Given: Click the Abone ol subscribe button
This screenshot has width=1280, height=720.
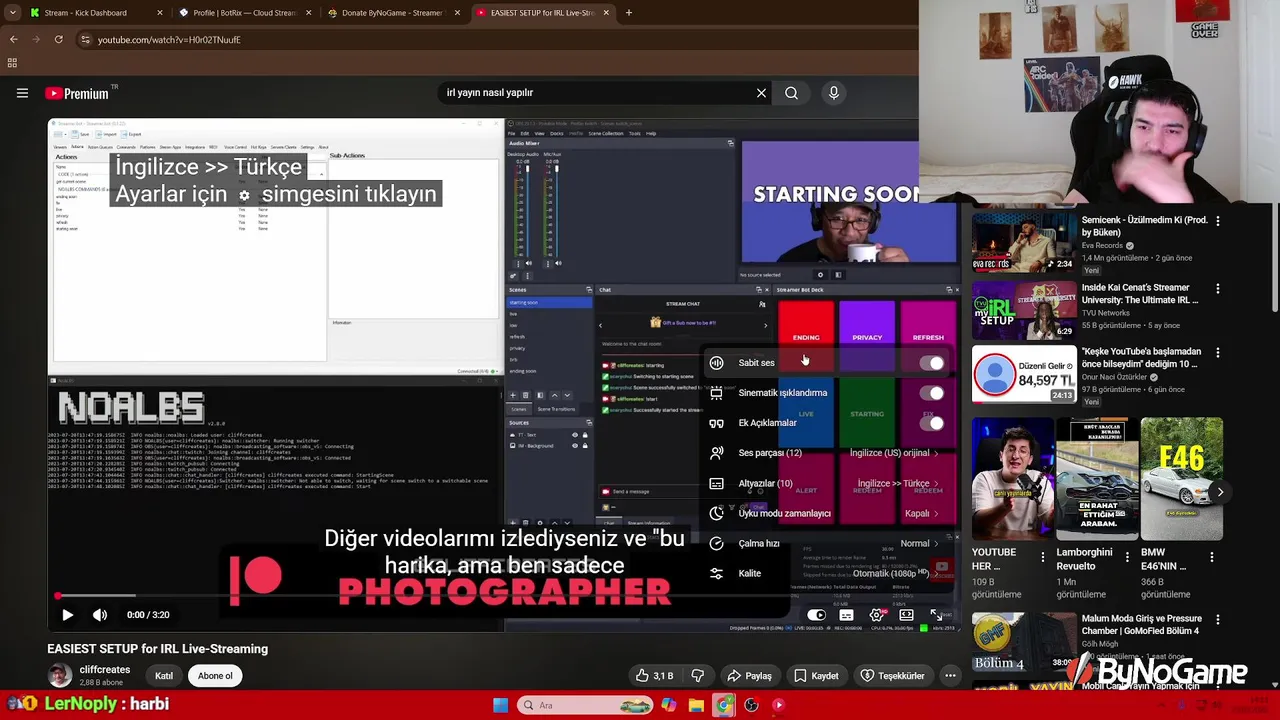Looking at the screenshot, I should pos(215,676).
